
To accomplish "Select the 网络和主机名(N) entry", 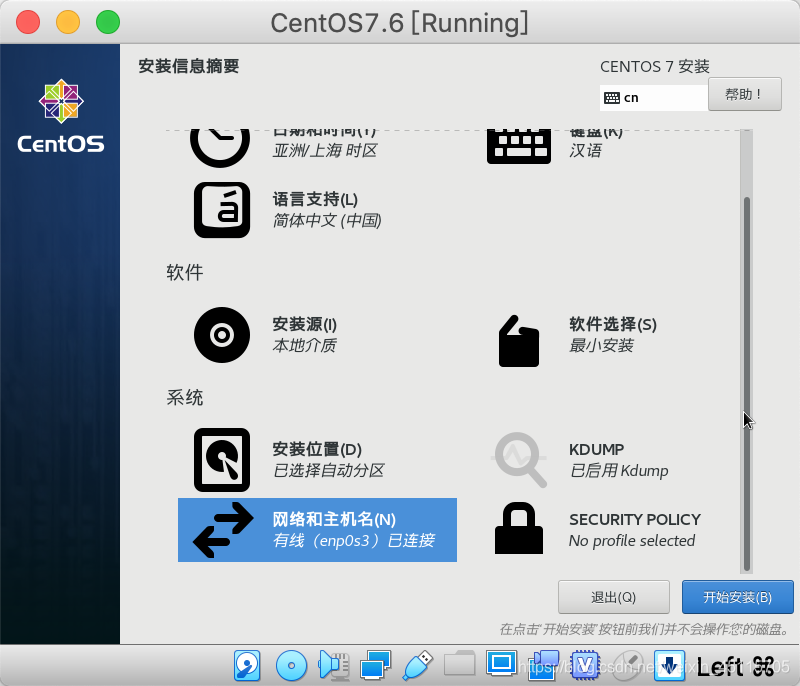I will pyautogui.click(x=317, y=530).
